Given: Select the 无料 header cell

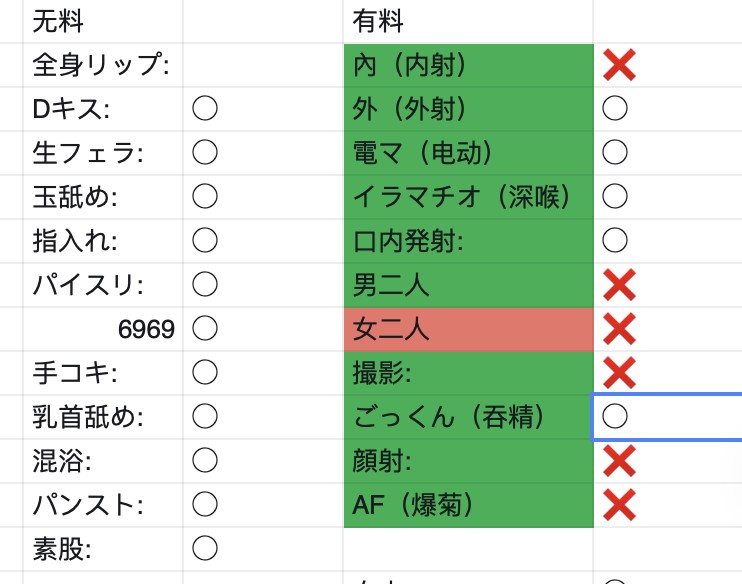Looking at the screenshot, I should [103, 21].
